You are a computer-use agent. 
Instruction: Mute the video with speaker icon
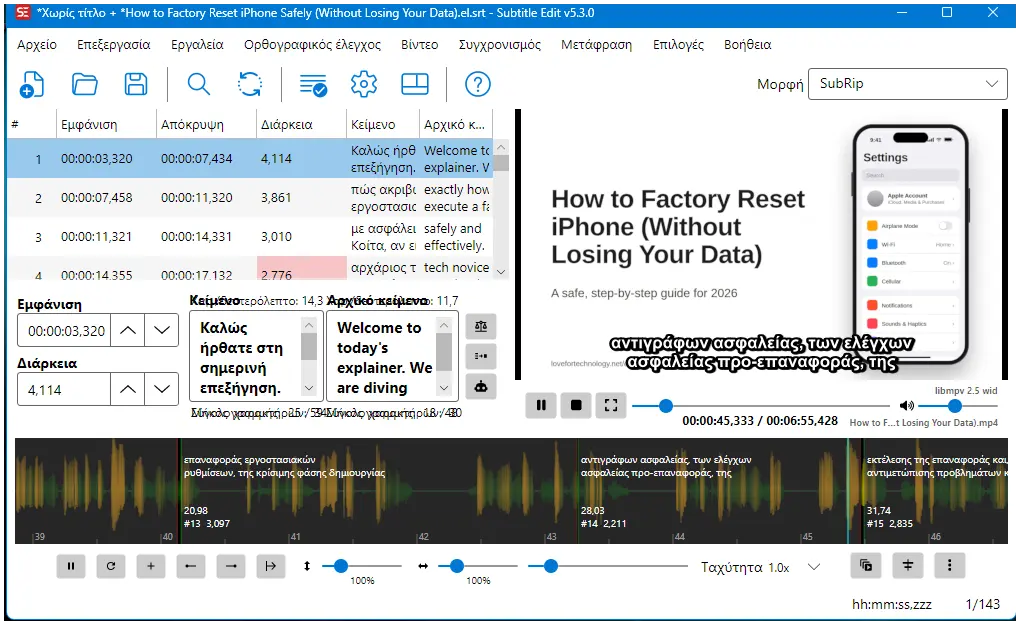pos(906,406)
